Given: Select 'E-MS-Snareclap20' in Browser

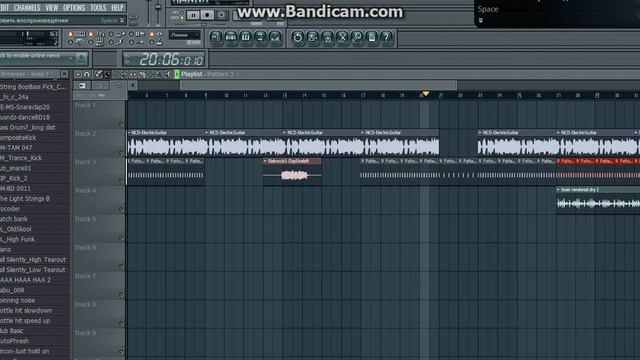Looking at the screenshot, I should coord(25,107).
